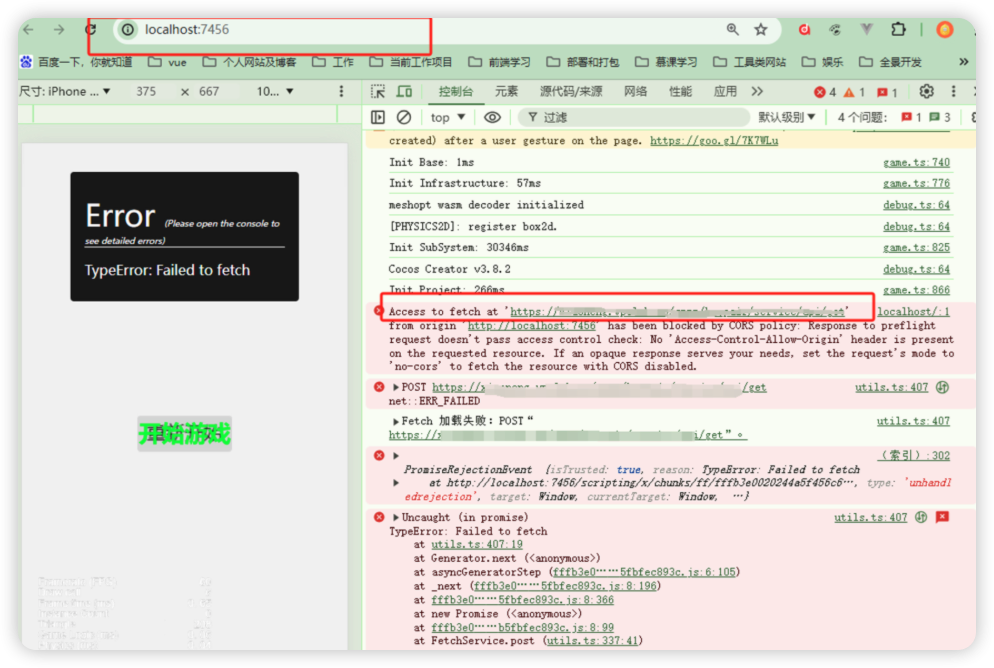The image size is (994, 668).
Task: Open the 默认级别 log level dropdown
Action: (787, 117)
